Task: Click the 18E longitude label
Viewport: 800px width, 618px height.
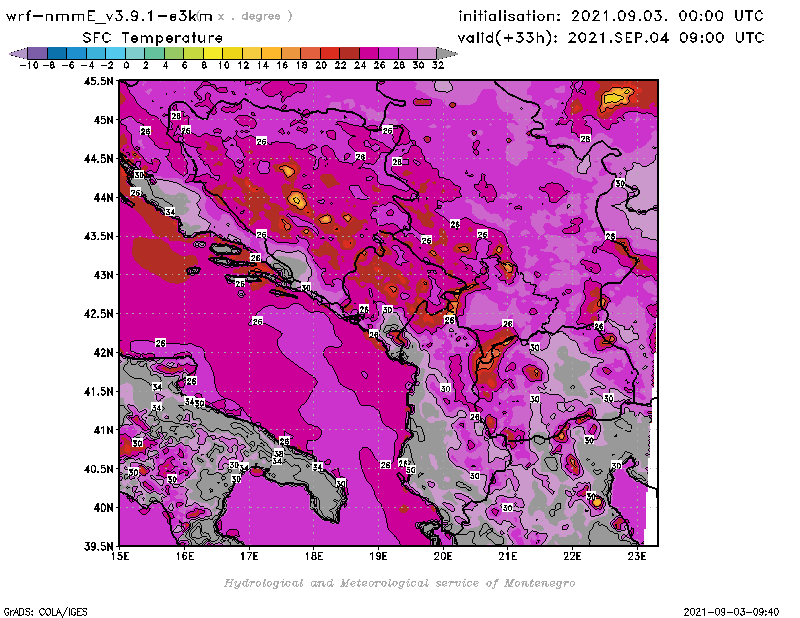Action: (x=314, y=556)
